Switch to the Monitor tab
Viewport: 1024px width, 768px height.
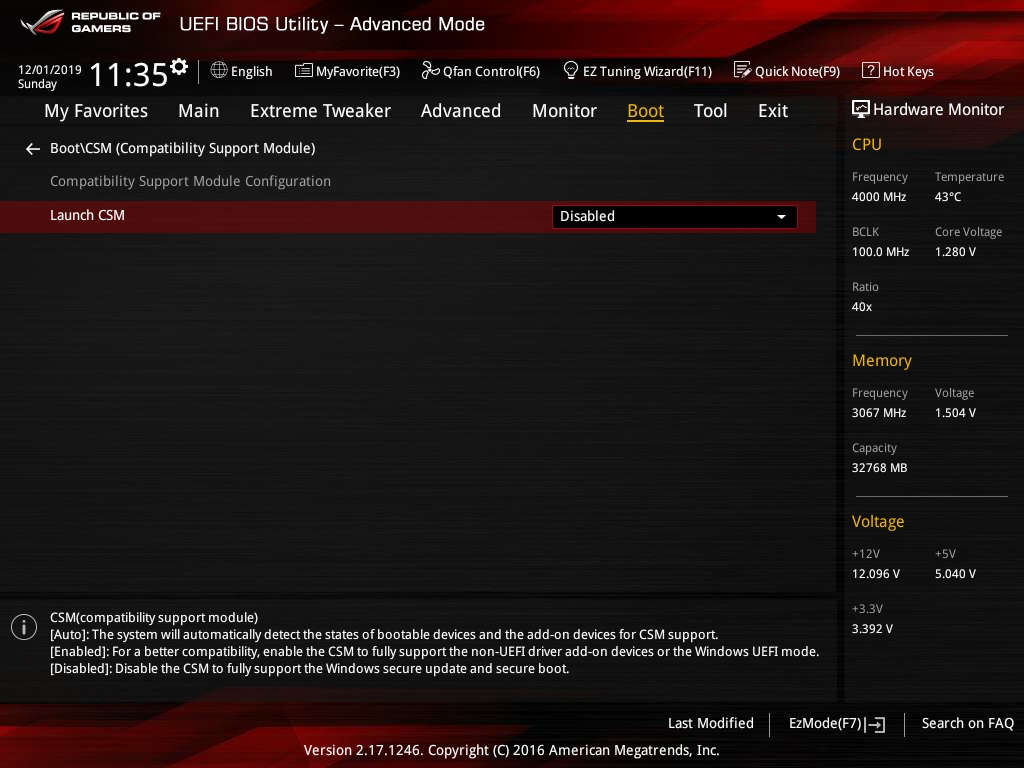564,111
